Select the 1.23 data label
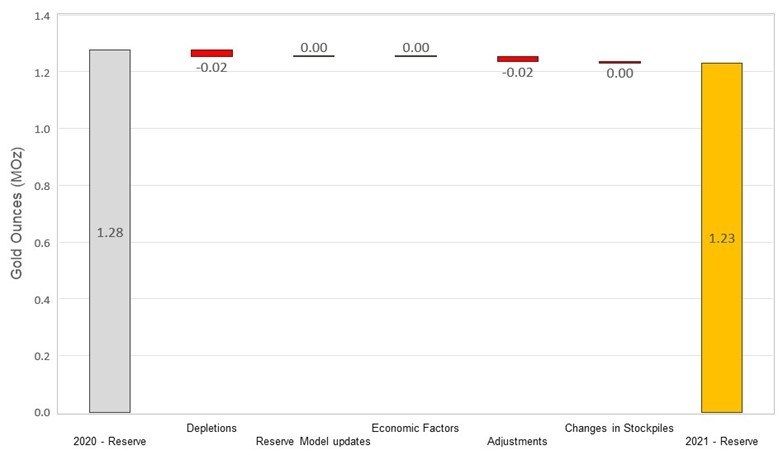 (x=721, y=238)
